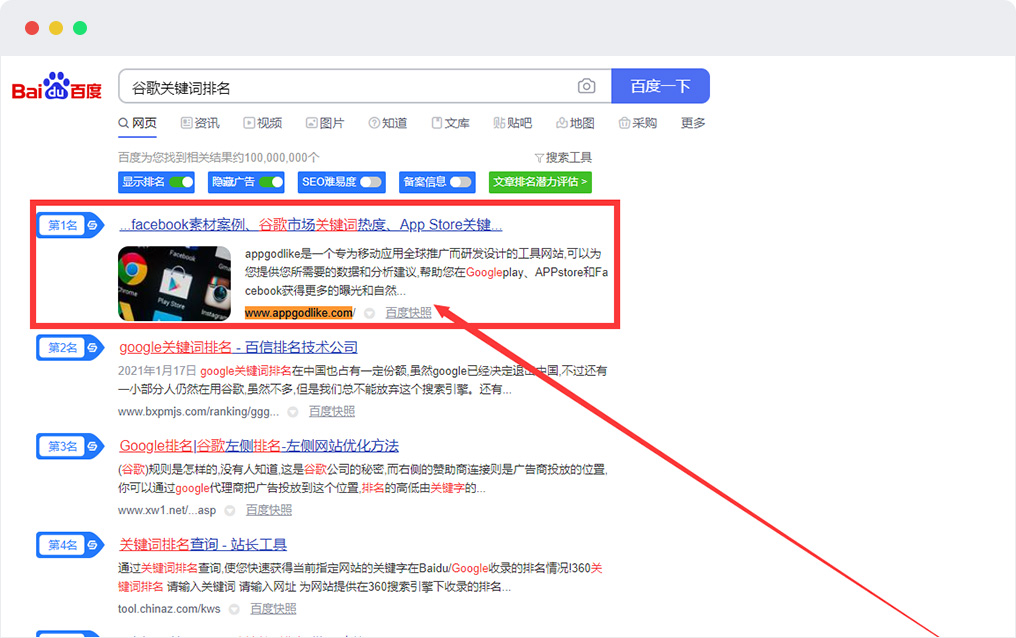
Task: Focus the search box containing 谷歌关键词排名
Action: [x=365, y=86]
